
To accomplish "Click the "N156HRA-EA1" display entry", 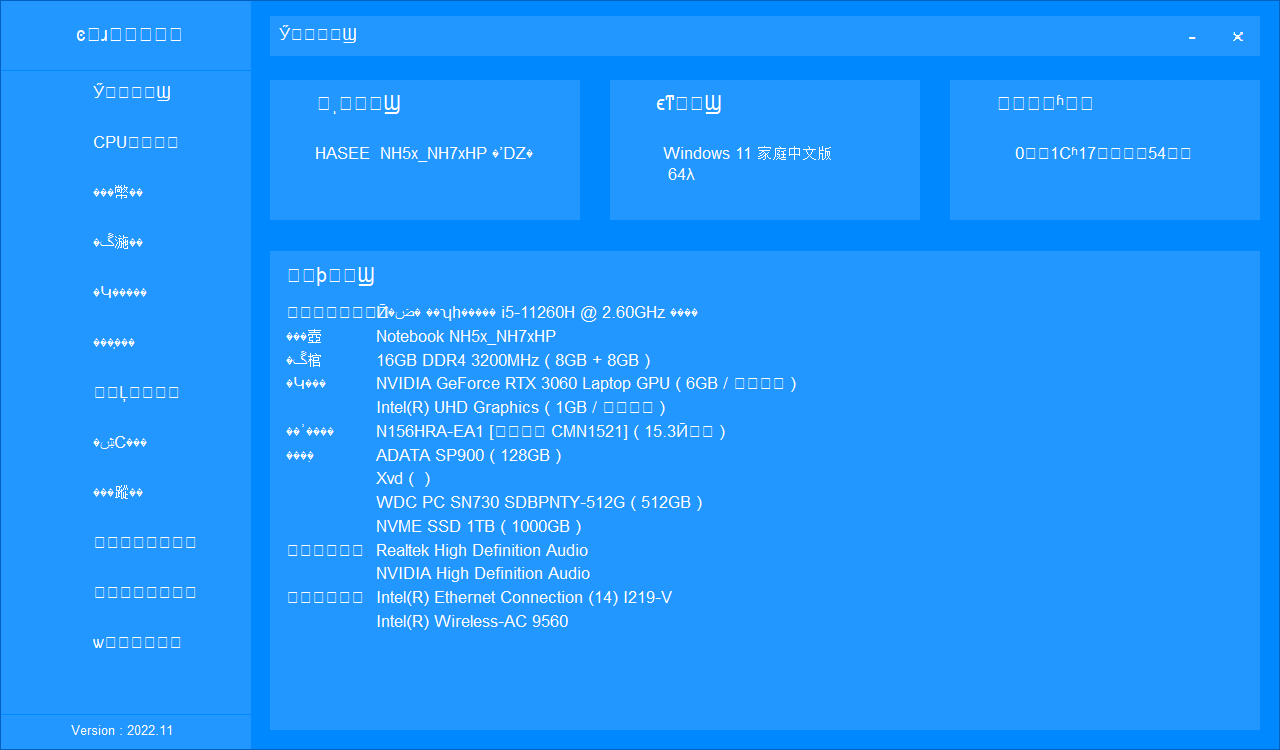I will click(x=551, y=431).
